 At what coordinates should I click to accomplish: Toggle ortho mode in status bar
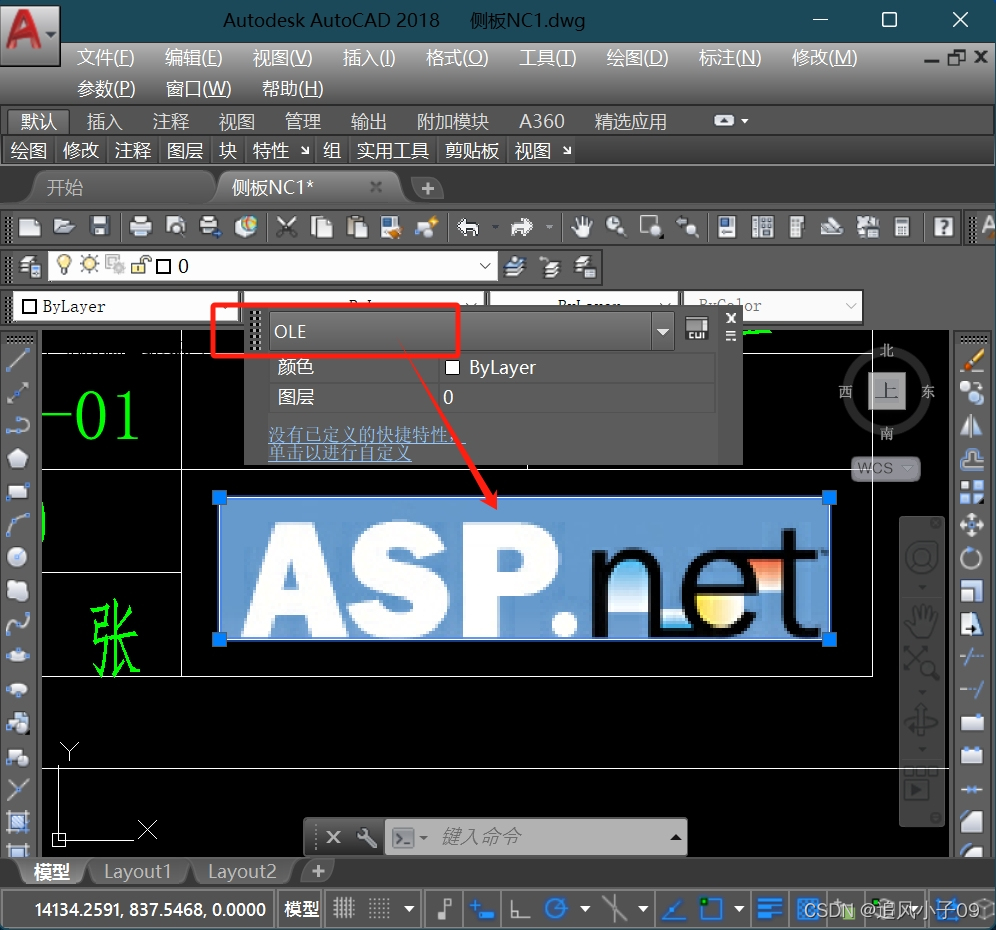520,909
